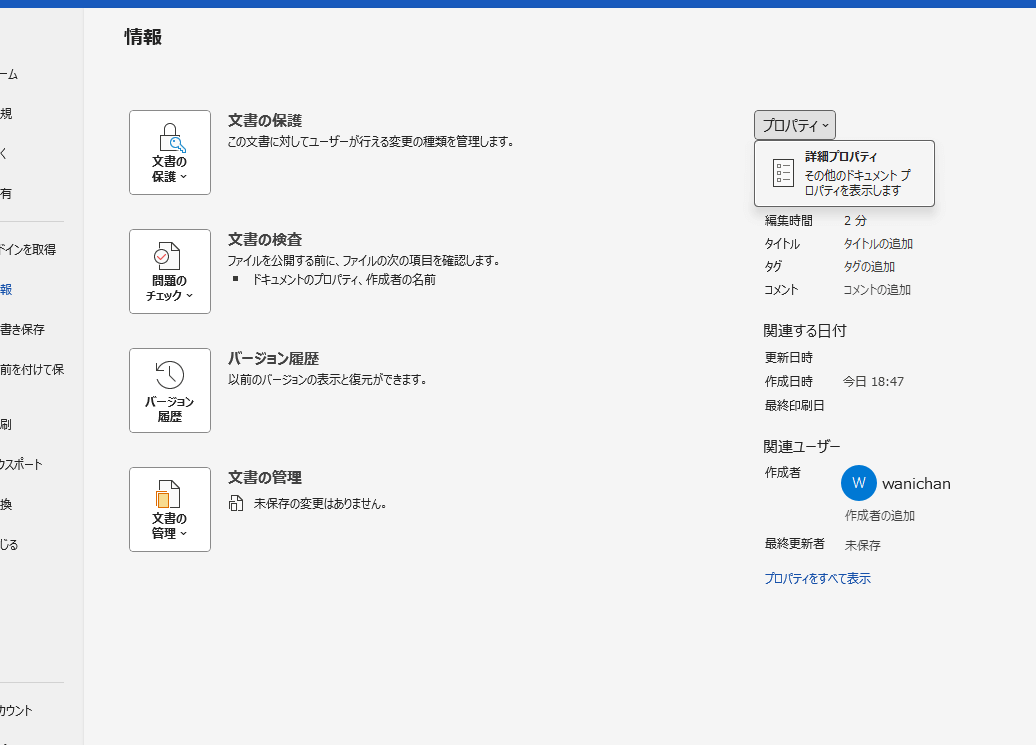Click the 文書の検査 heading
Viewport: 1036px width, 745px height.
pos(265,240)
